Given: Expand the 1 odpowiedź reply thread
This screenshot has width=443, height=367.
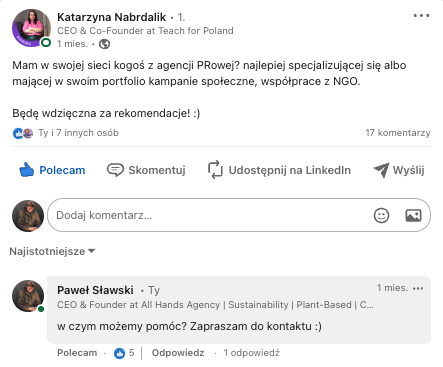Looking at the screenshot, I should (251, 353).
